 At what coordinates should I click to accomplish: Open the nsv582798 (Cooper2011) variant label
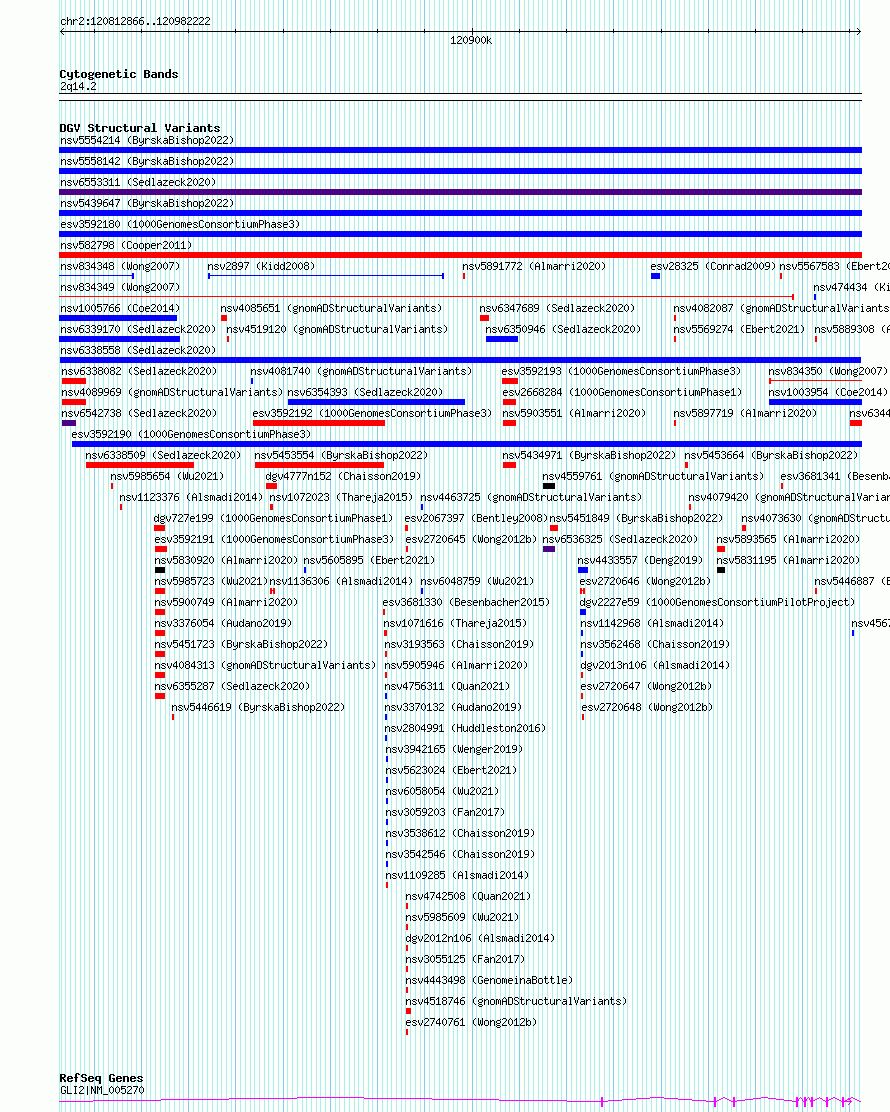(x=126, y=245)
